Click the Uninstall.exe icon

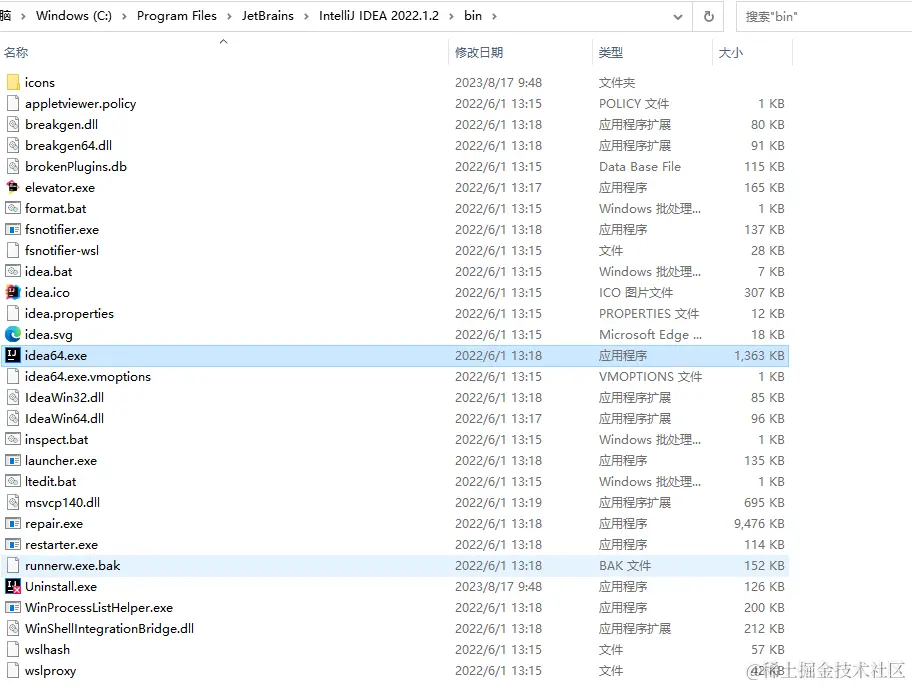tap(13, 586)
